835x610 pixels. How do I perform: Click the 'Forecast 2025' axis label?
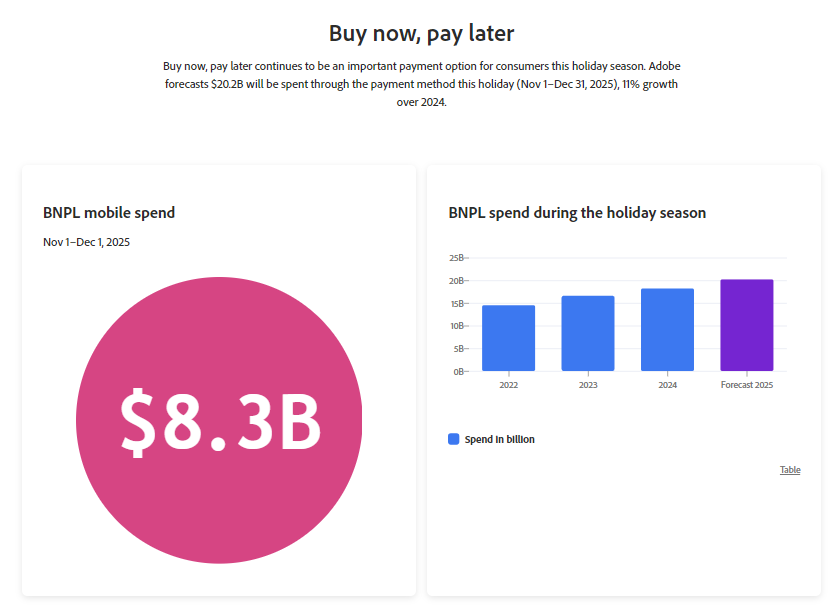747,385
